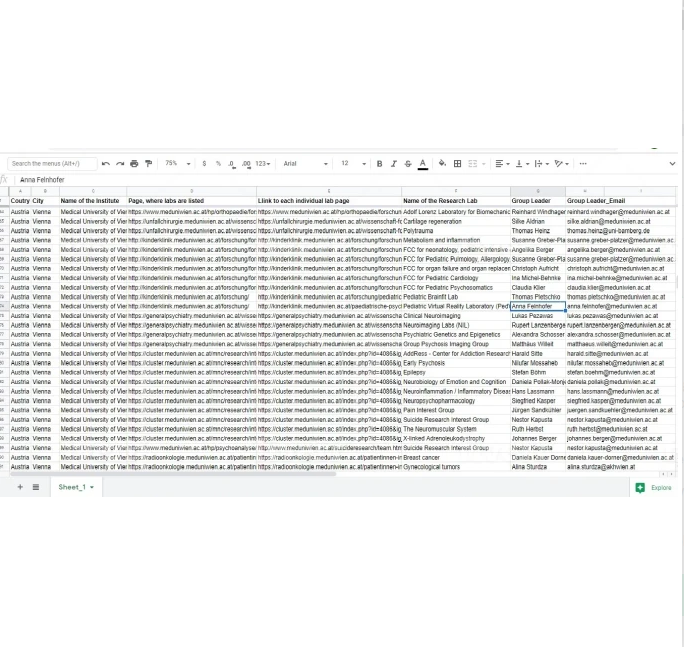Select the Pediatric Brainfit Lab cell
Screen dimensions: 684x647
point(456,297)
